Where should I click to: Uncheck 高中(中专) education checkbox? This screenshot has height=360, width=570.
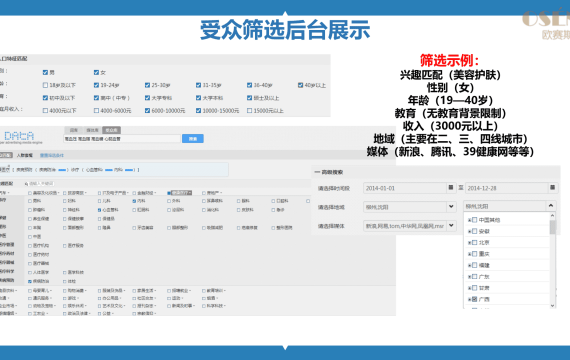tap(96, 98)
